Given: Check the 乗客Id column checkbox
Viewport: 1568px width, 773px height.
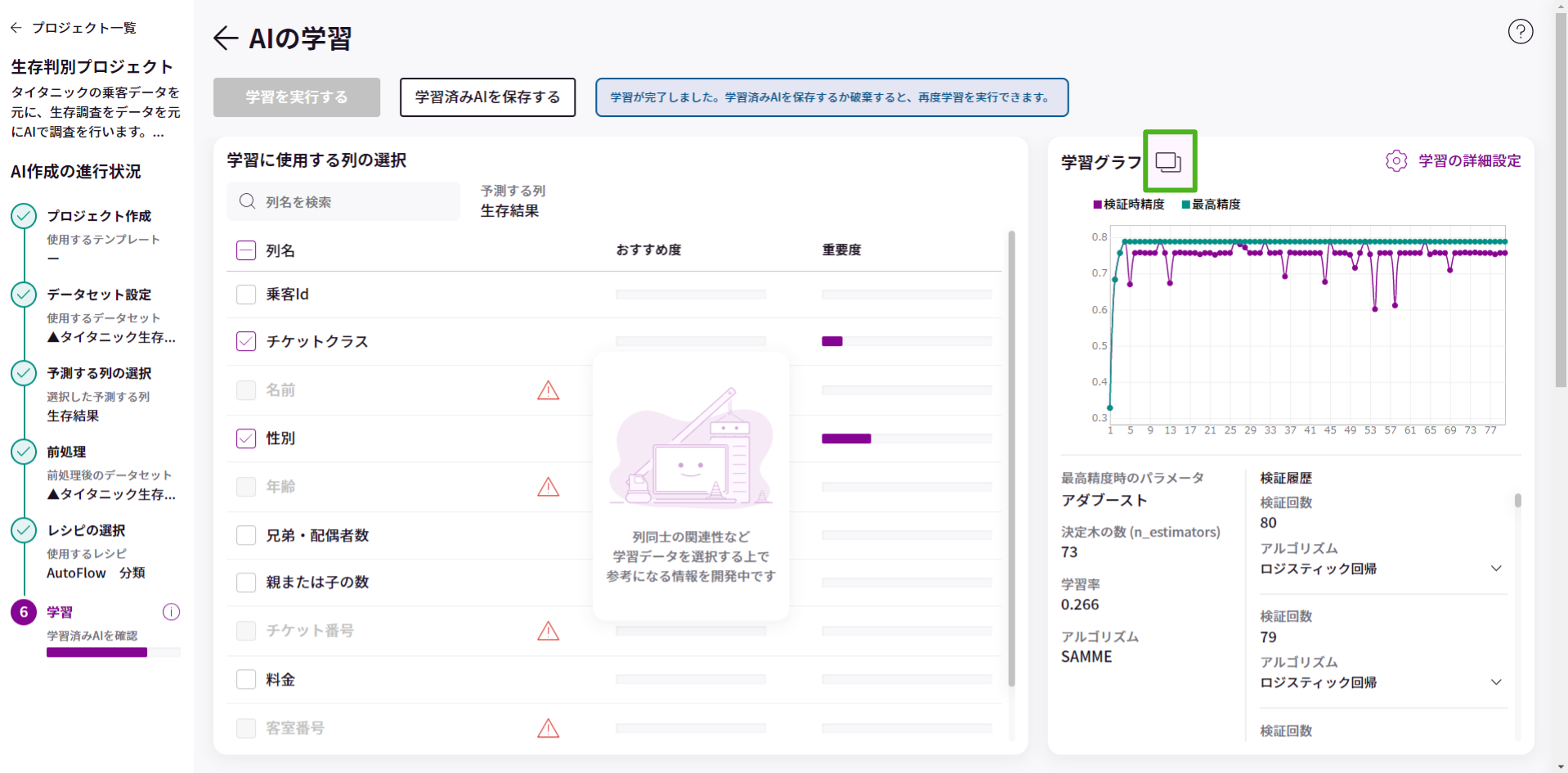Looking at the screenshot, I should coord(246,294).
